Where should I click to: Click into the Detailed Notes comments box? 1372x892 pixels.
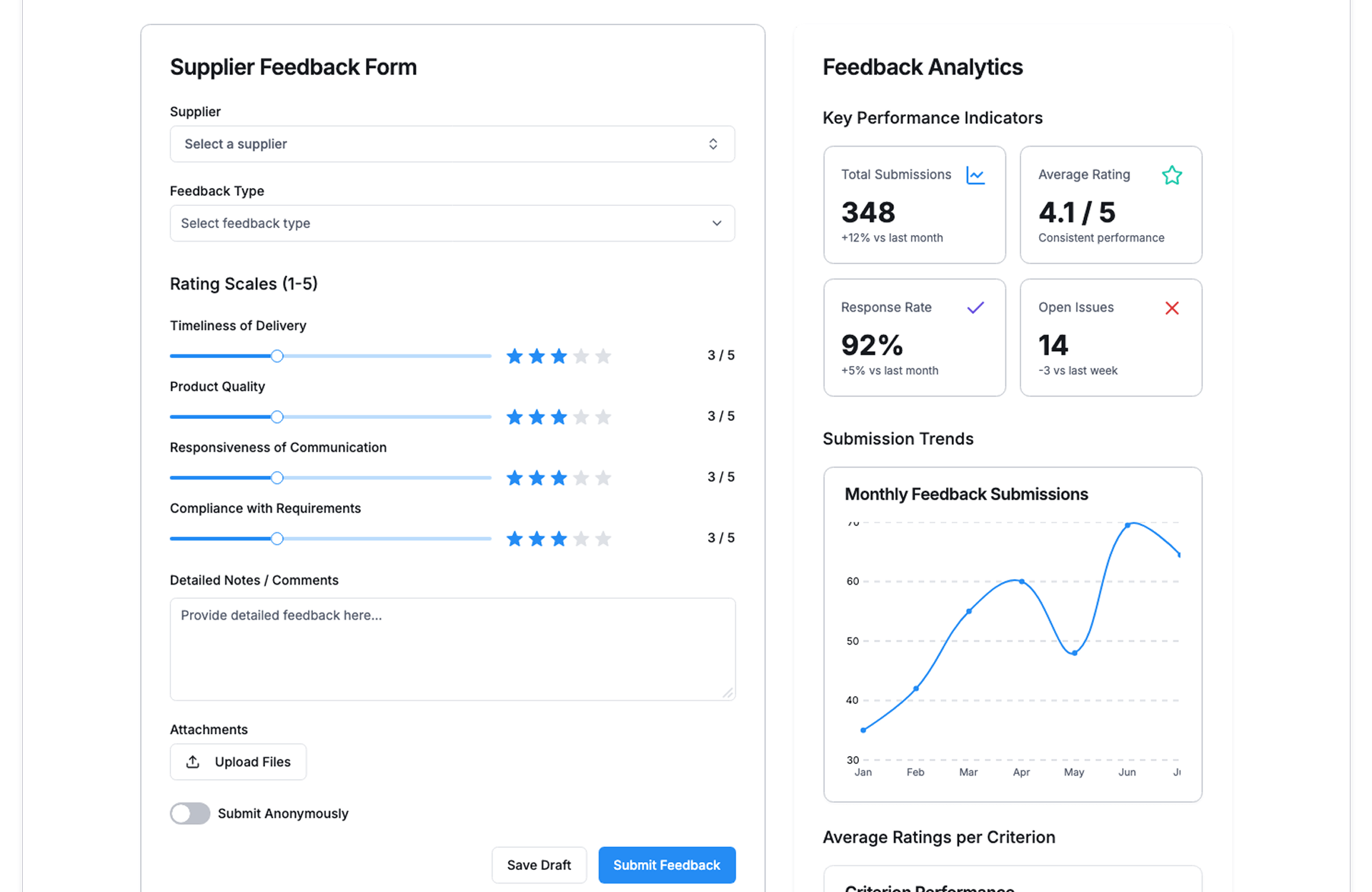coord(452,649)
